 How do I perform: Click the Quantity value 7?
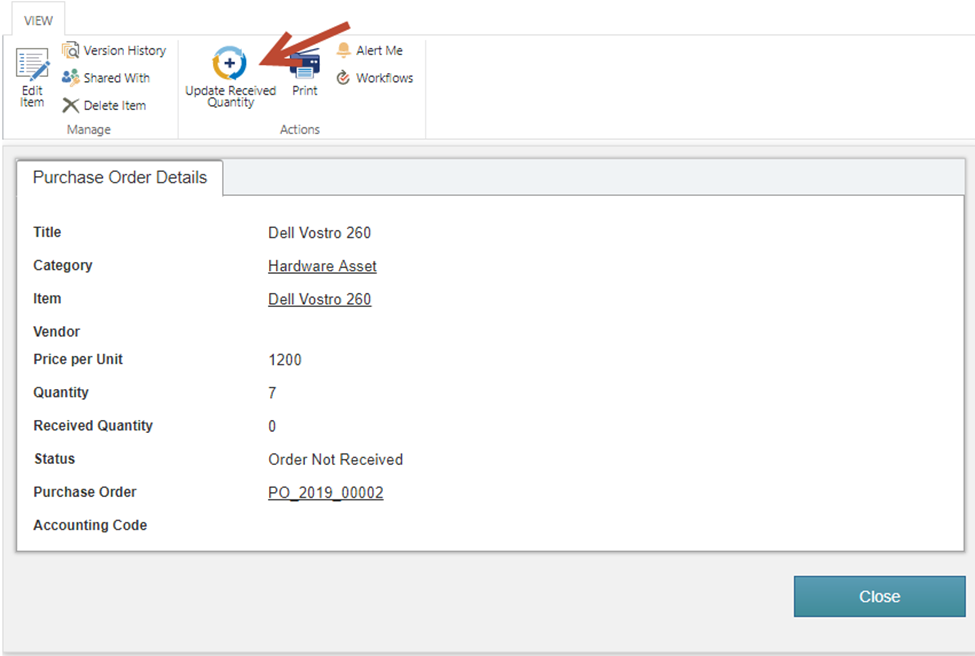pos(272,393)
